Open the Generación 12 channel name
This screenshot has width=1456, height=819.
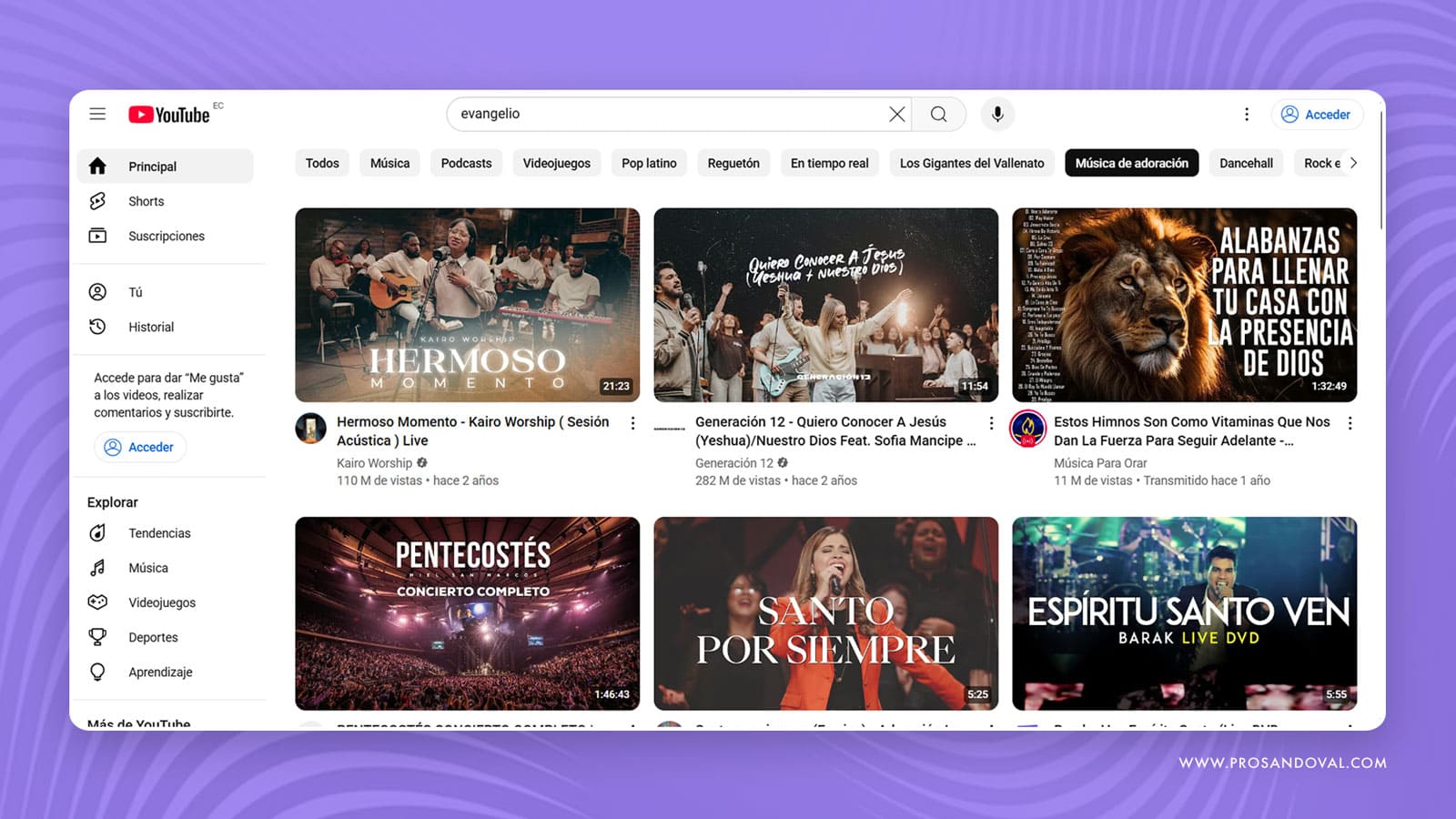tap(734, 463)
